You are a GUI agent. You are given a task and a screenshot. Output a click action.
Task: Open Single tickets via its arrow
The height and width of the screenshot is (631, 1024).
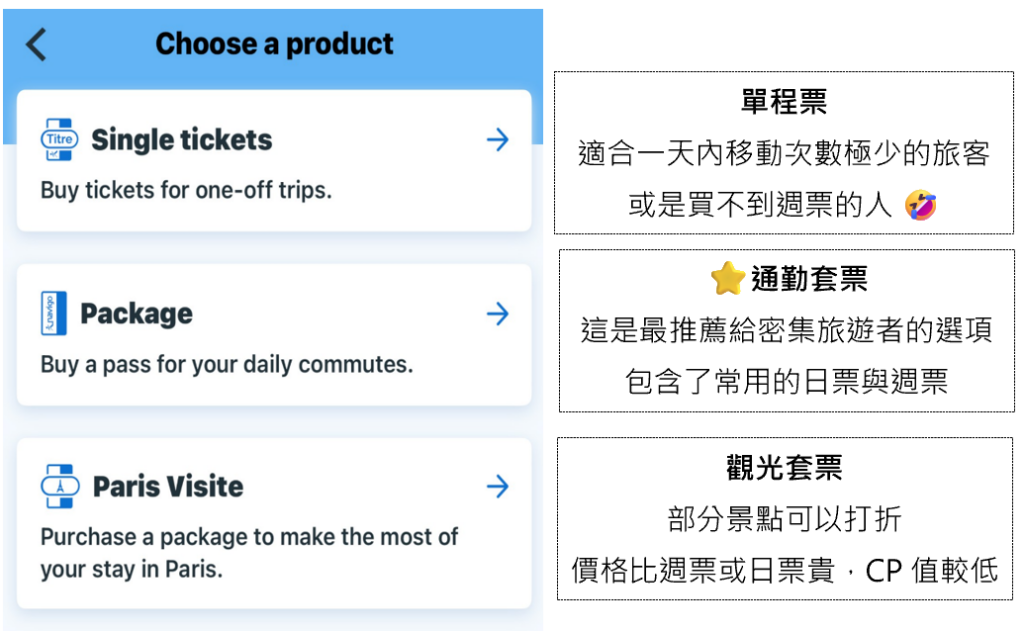point(497,140)
